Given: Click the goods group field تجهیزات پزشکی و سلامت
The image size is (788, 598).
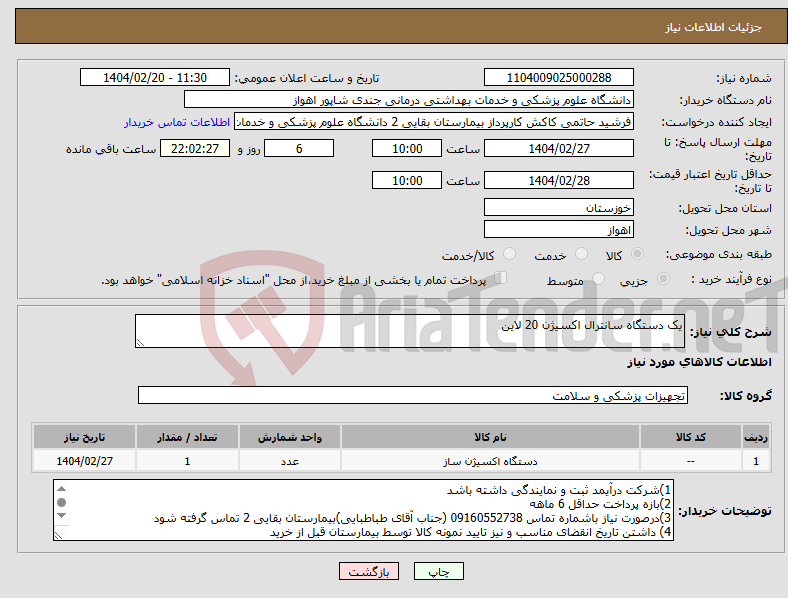Looking at the screenshot, I should pyautogui.click(x=413, y=395).
